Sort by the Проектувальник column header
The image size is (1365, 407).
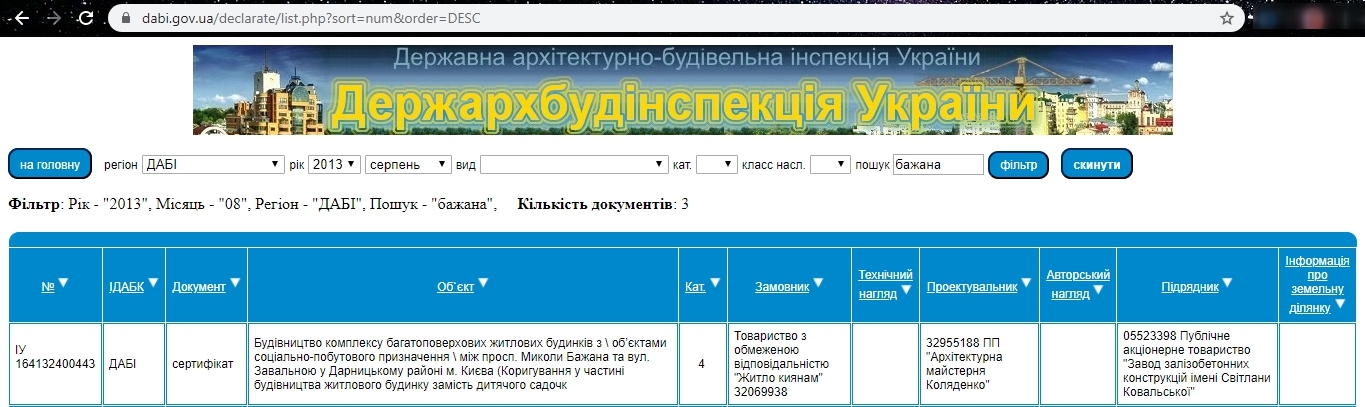click(972, 287)
